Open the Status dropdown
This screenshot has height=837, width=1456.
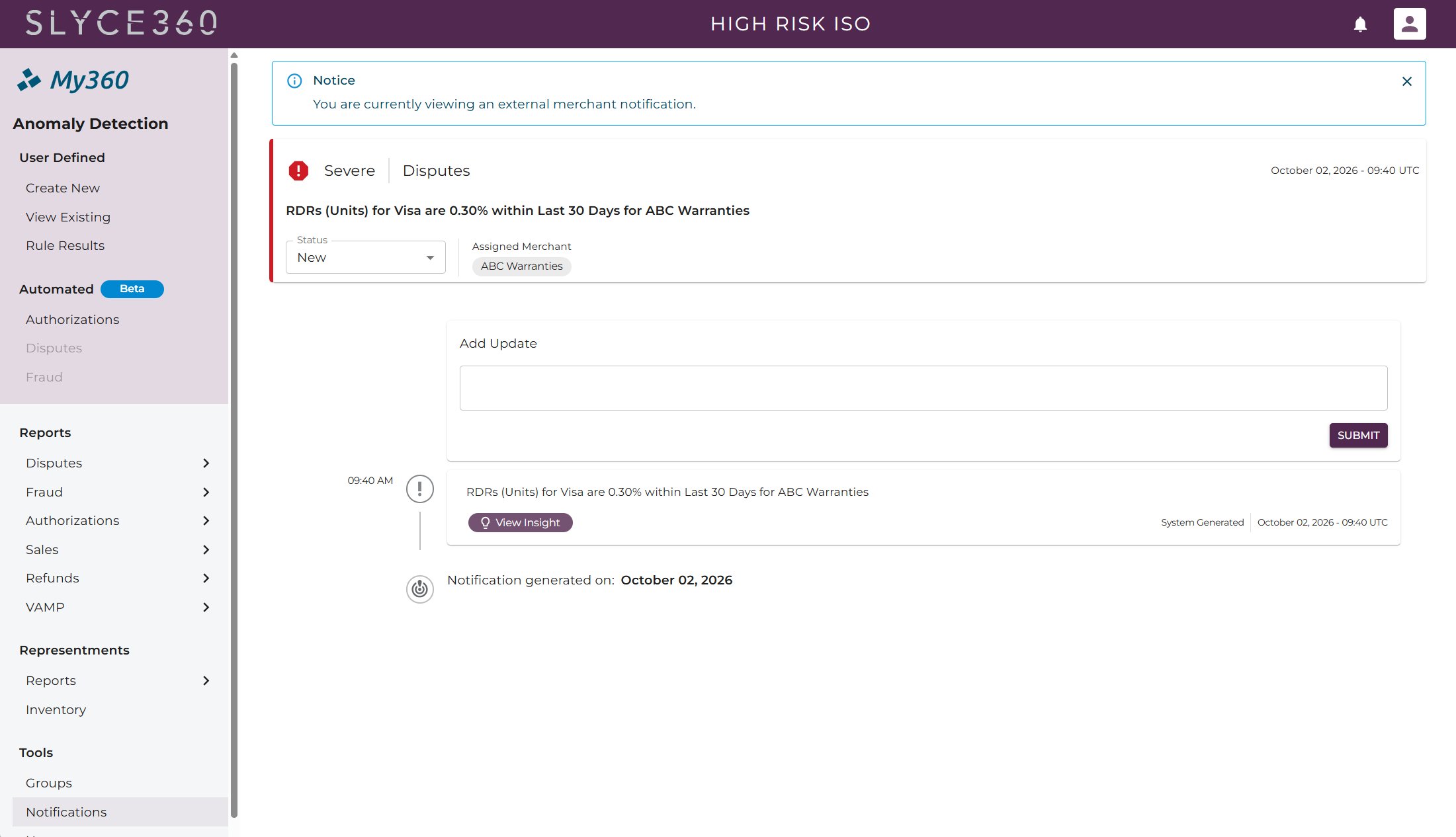pos(366,257)
